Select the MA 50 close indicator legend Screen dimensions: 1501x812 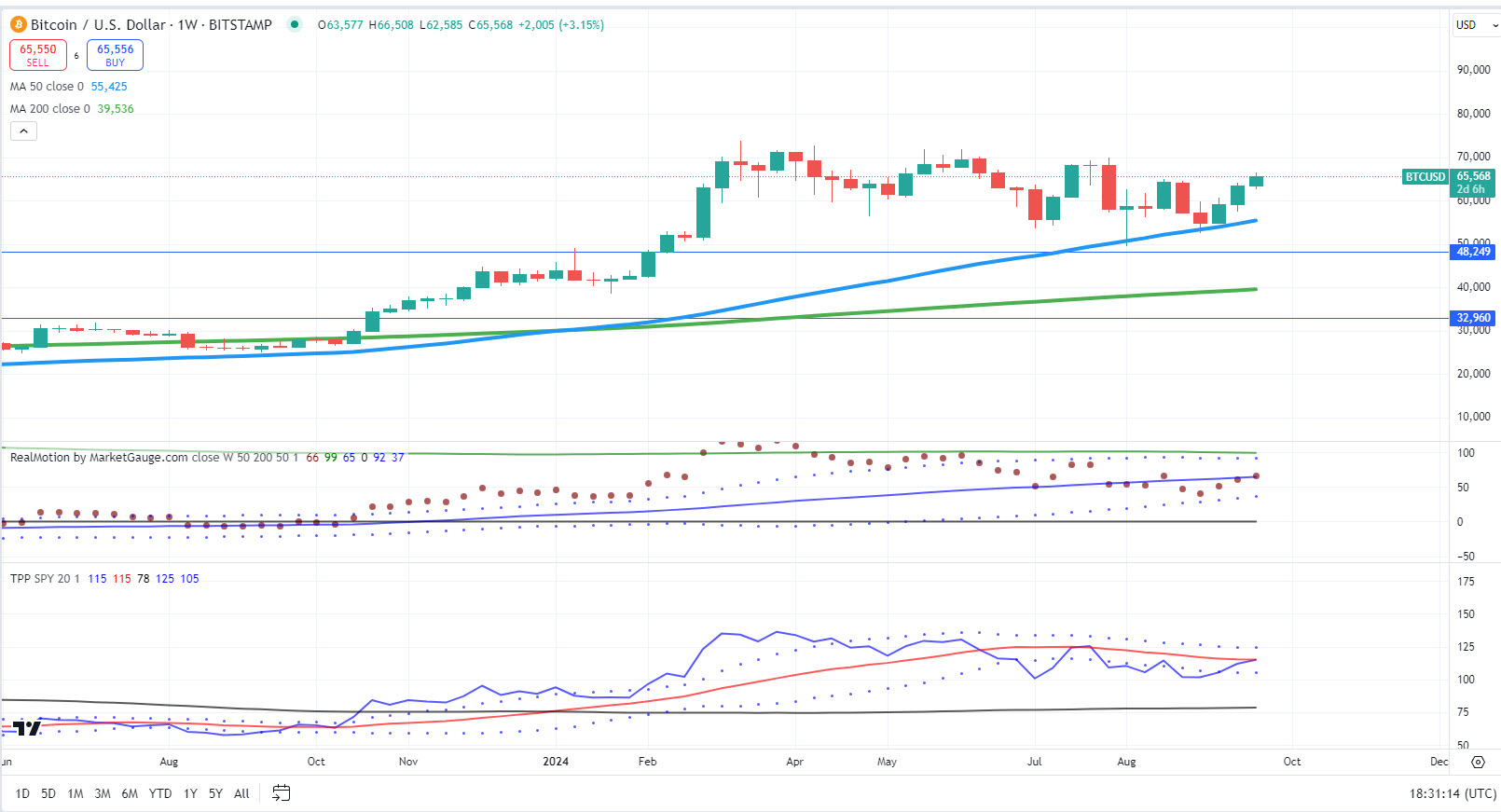(x=47, y=87)
